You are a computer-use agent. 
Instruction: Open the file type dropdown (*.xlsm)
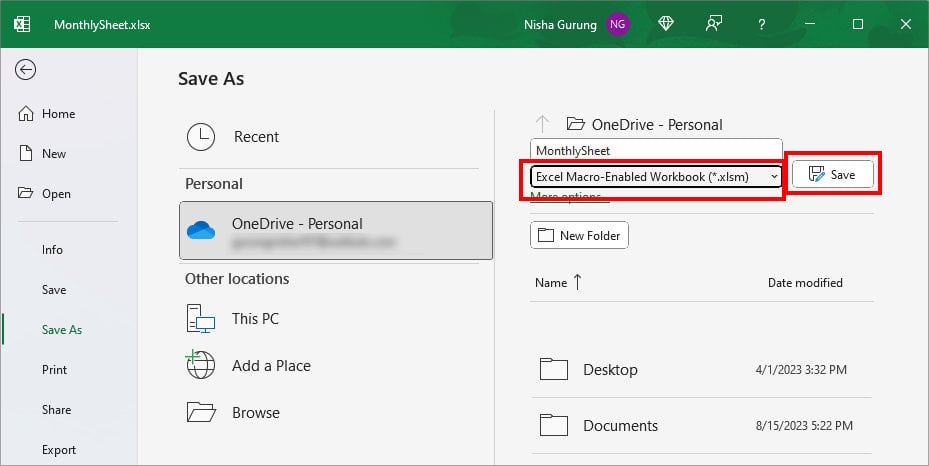656,176
